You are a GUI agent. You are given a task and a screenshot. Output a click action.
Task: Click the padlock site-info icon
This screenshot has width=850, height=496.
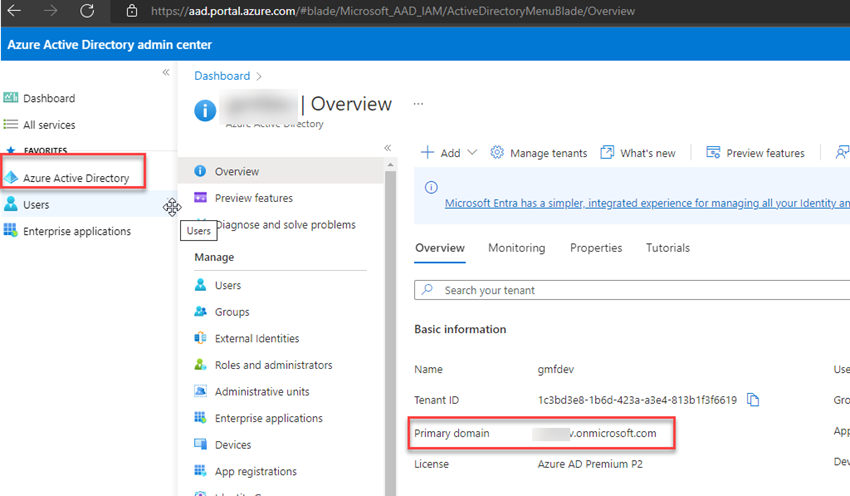tap(131, 11)
